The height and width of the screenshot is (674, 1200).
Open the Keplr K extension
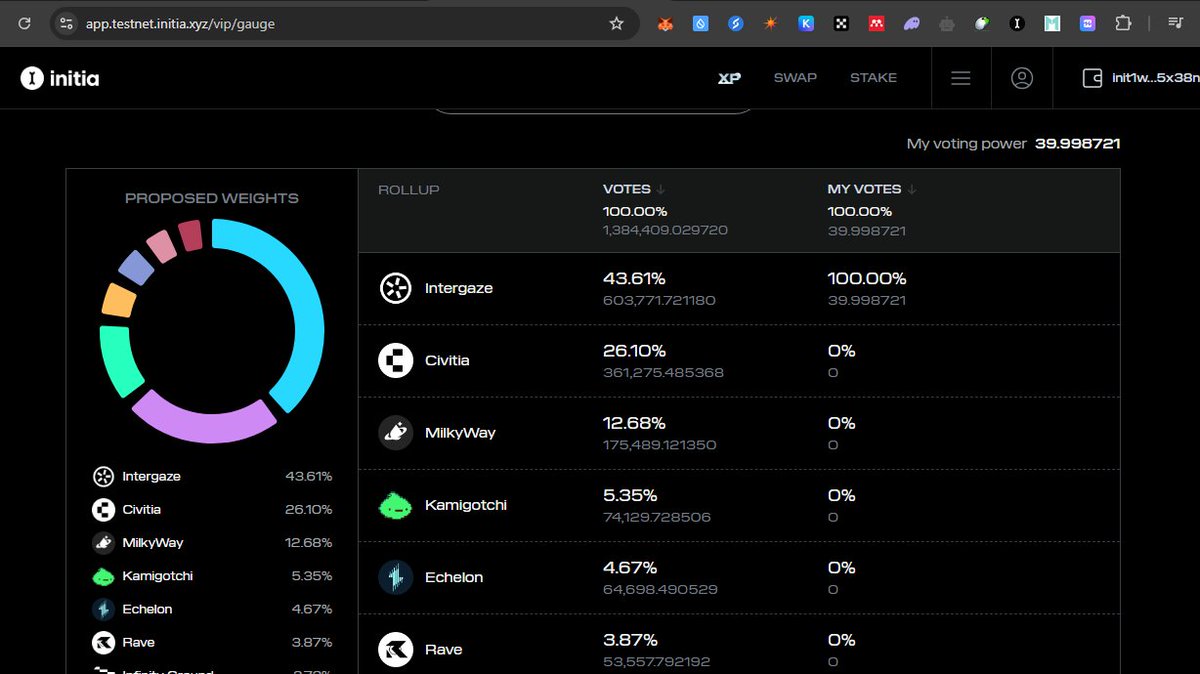pyautogui.click(x=806, y=23)
